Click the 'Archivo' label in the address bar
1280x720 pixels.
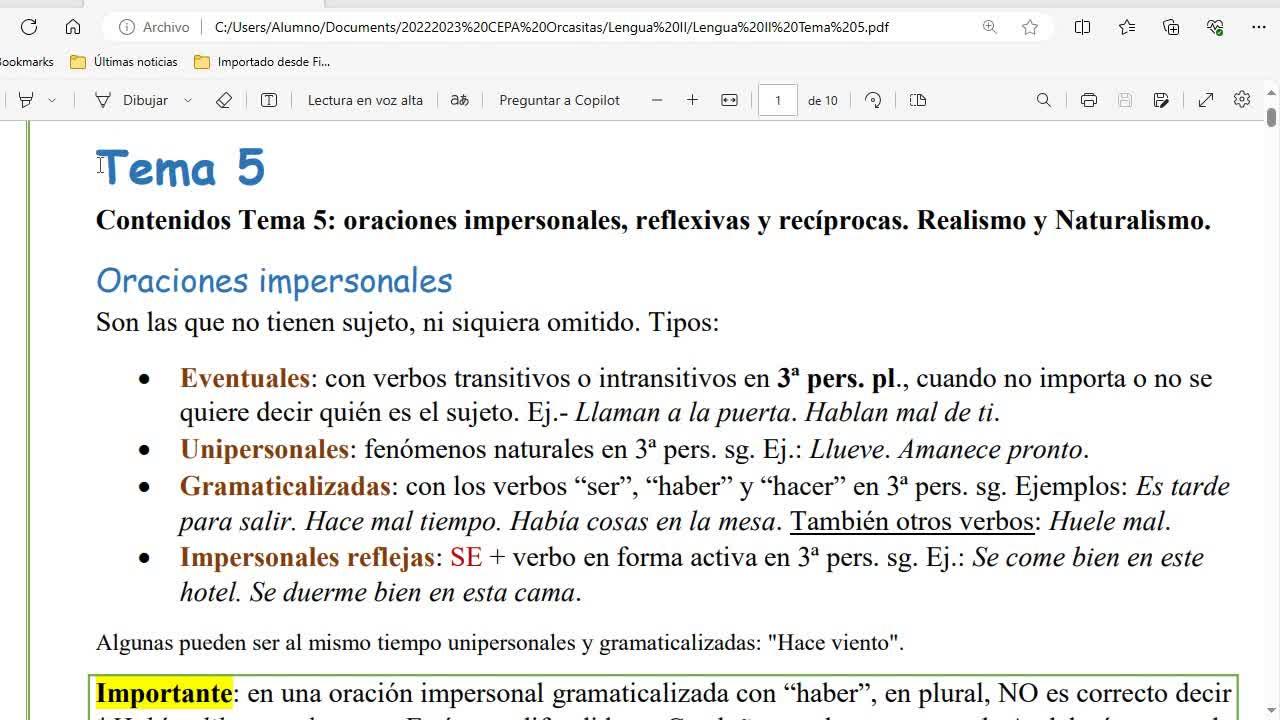[x=166, y=27]
